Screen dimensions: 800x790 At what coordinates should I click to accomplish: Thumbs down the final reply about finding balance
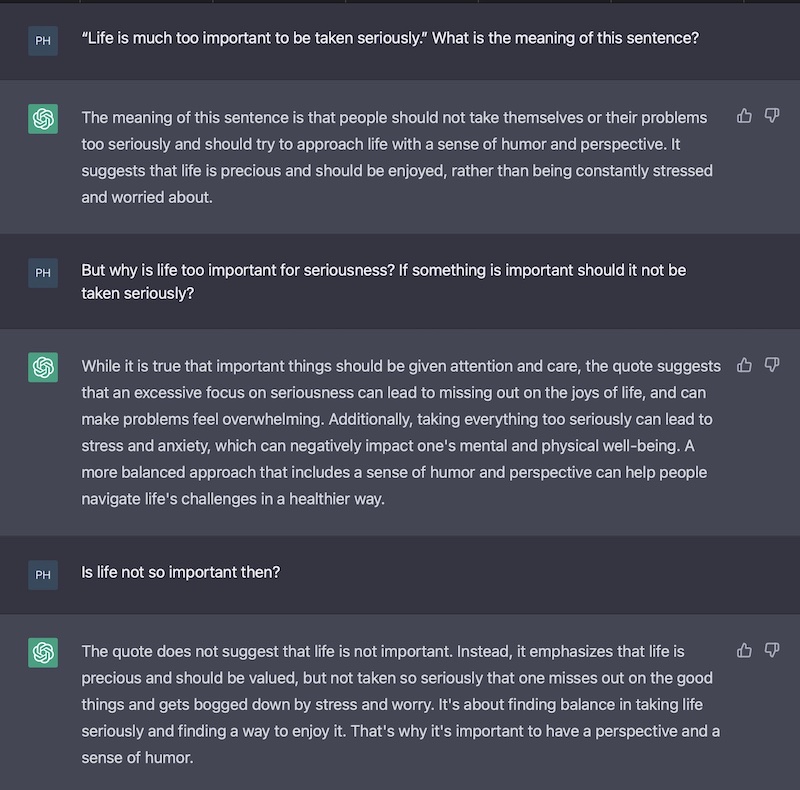tap(772, 650)
